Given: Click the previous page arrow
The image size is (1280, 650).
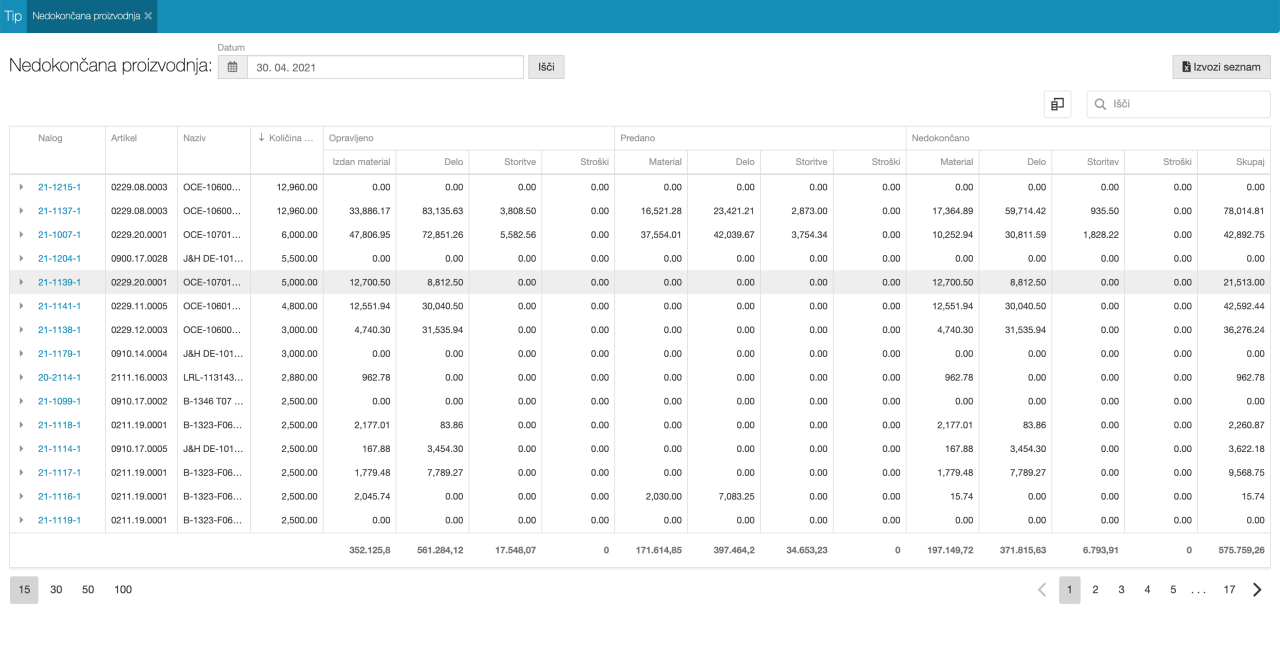Looking at the screenshot, I should [x=1042, y=590].
